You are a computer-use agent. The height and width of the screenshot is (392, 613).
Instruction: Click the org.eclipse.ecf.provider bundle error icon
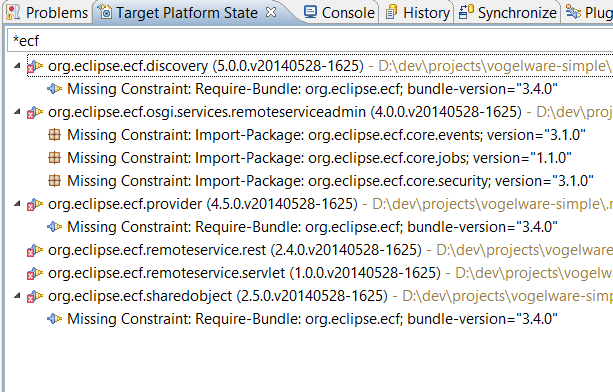34,204
